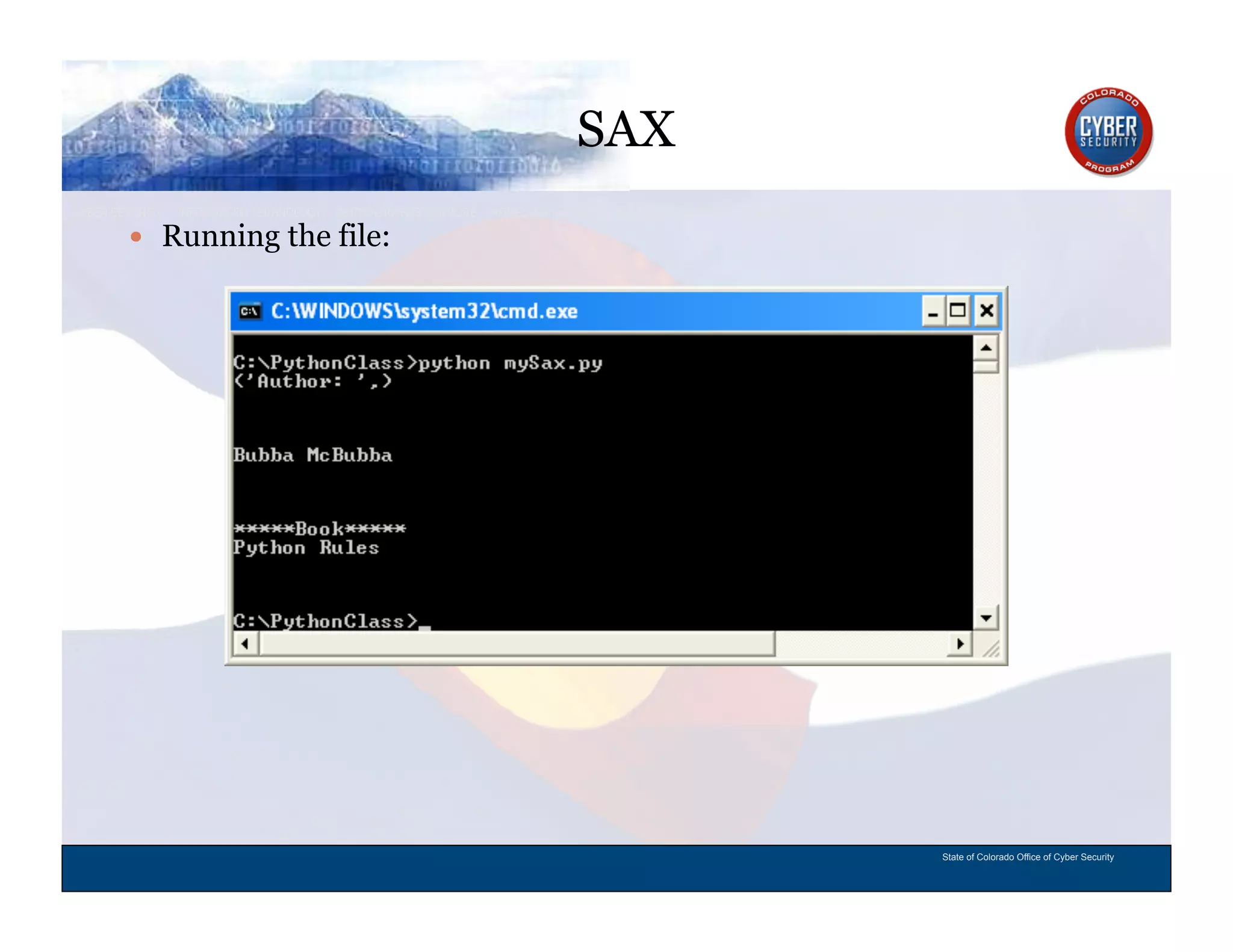Screen dimensions: 1233x952
Task: Click the SAX slide title
Action: pyautogui.click(x=626, y=129)
